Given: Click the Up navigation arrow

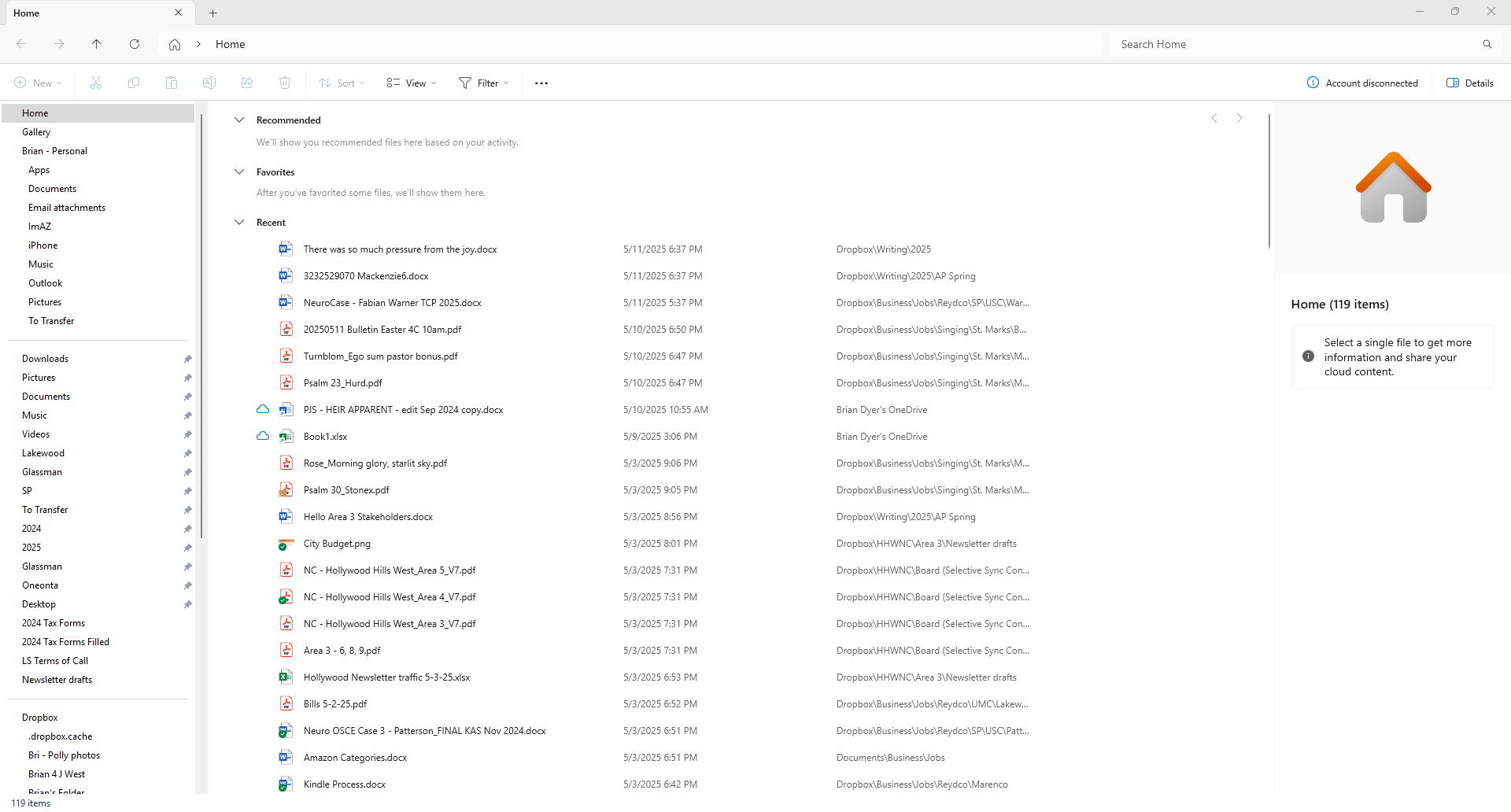Looking at the screenshot, I should point(97,44).
